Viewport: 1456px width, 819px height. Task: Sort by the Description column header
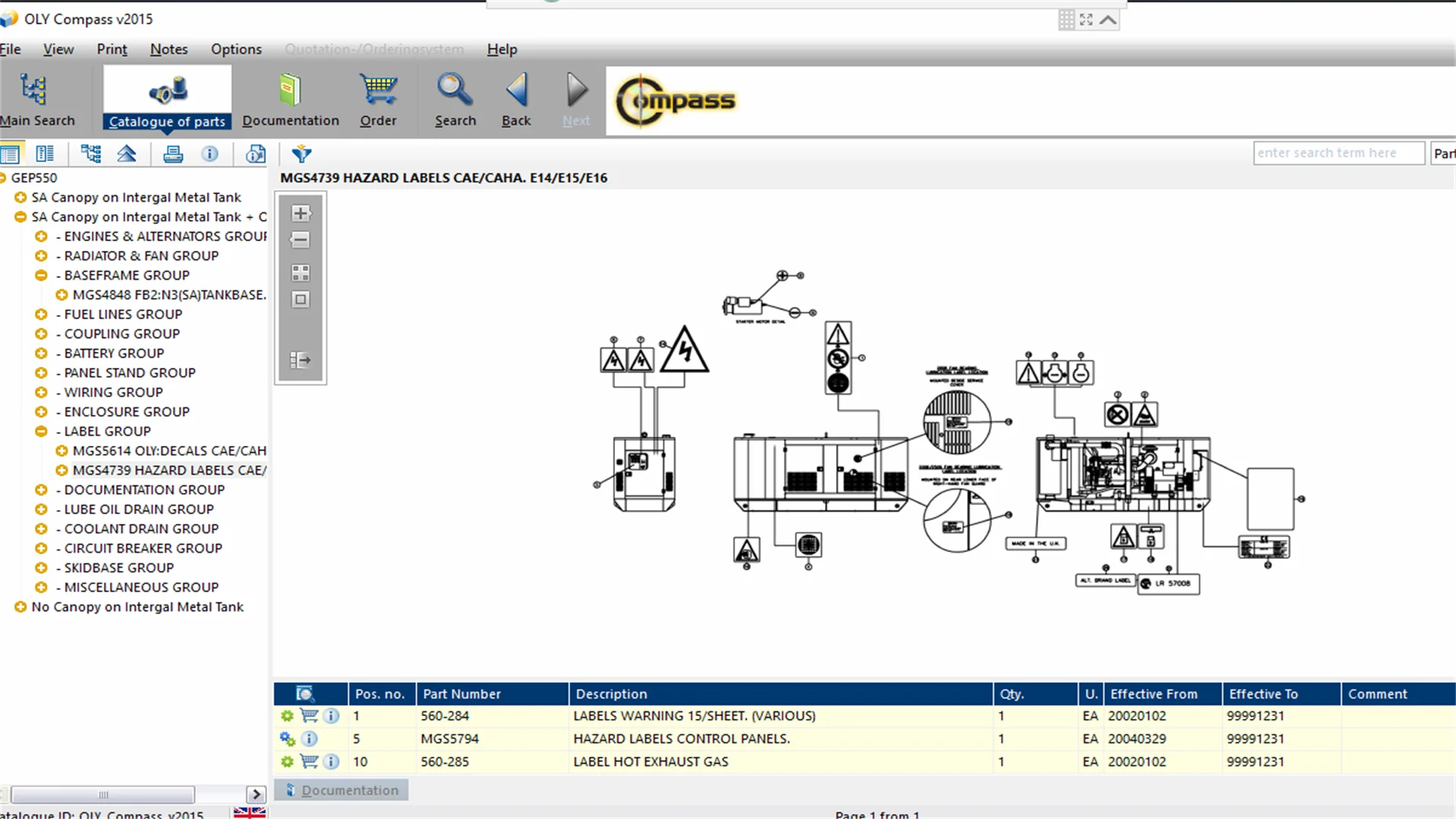pyautogui.click(x=781, y=694)
